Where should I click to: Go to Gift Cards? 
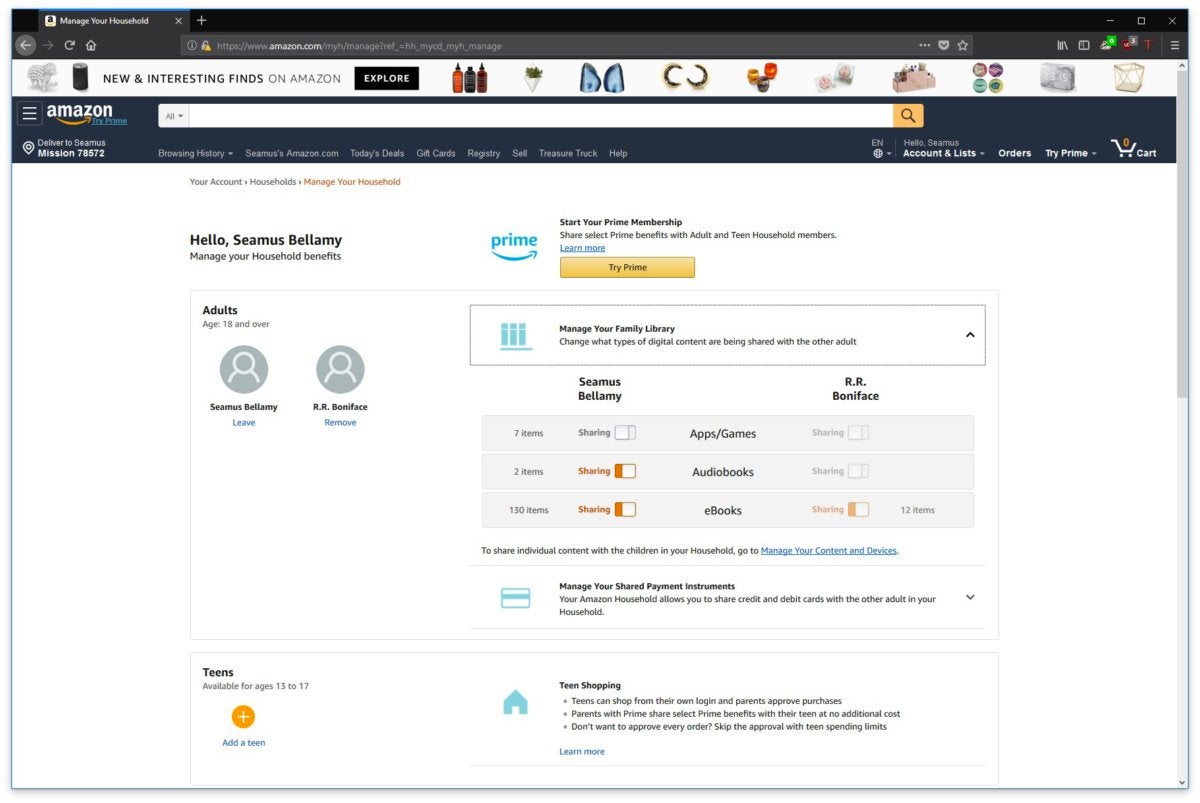(436, 153)
